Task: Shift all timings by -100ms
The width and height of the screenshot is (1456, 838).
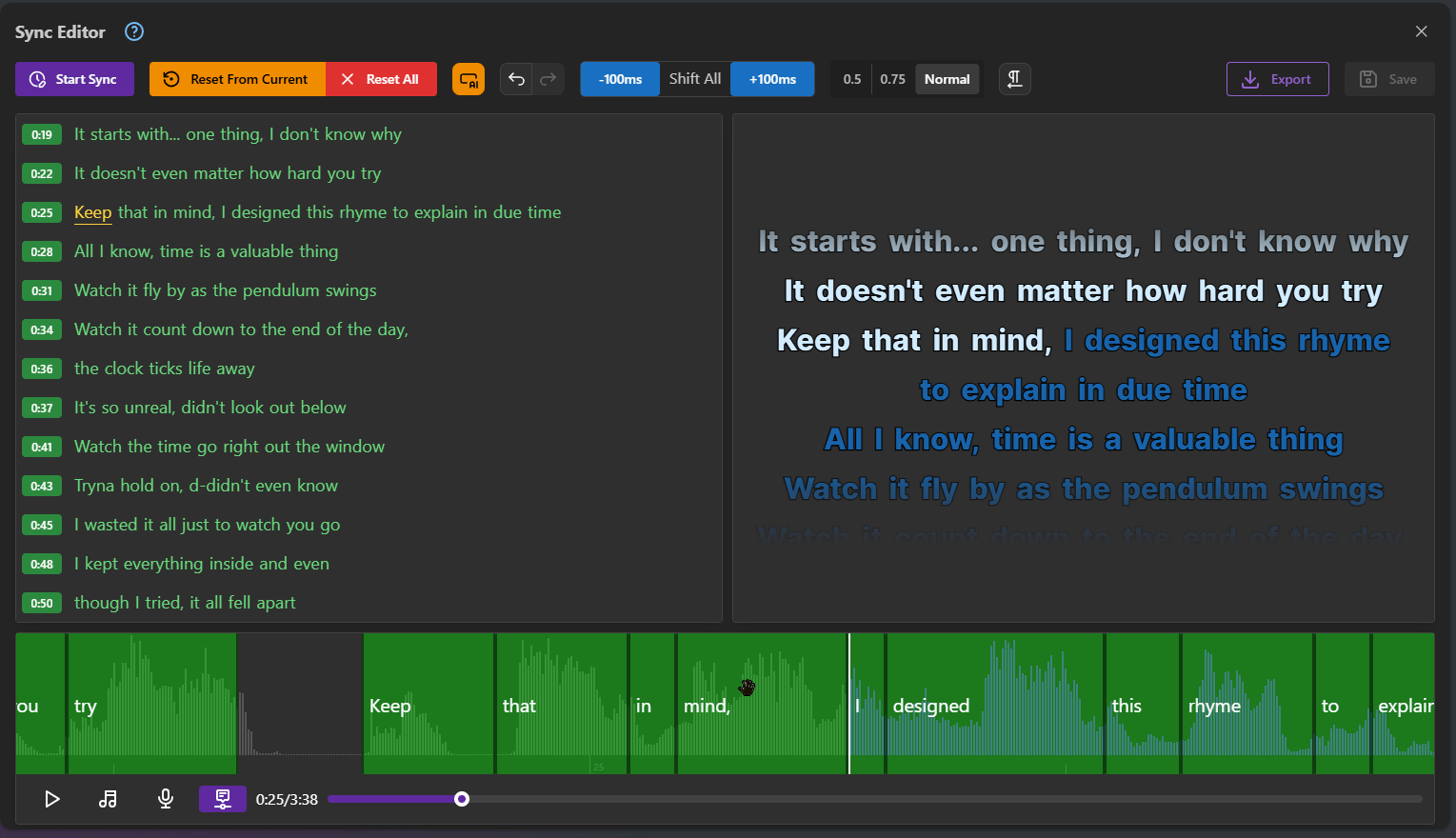Action: tap(620, 79)
